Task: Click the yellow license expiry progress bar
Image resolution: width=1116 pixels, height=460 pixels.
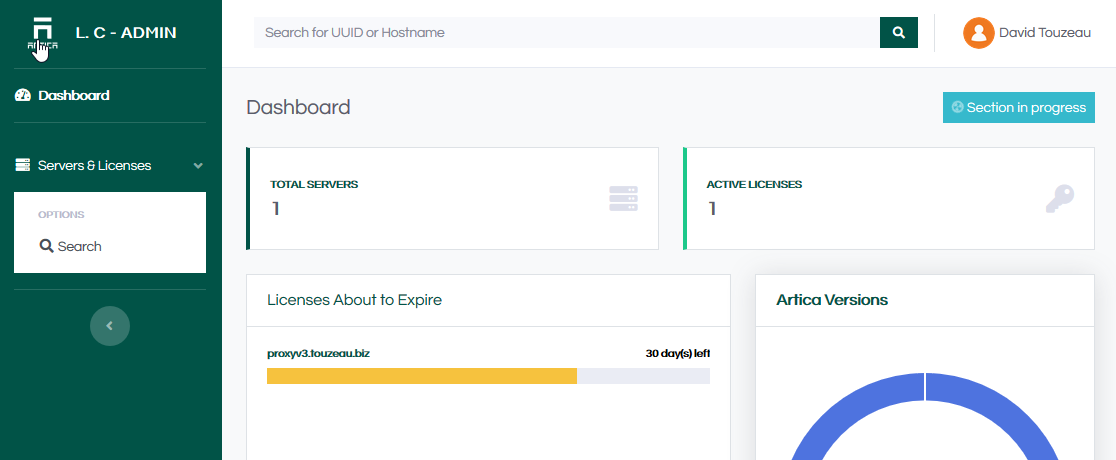Action: [x=422, y=376]
